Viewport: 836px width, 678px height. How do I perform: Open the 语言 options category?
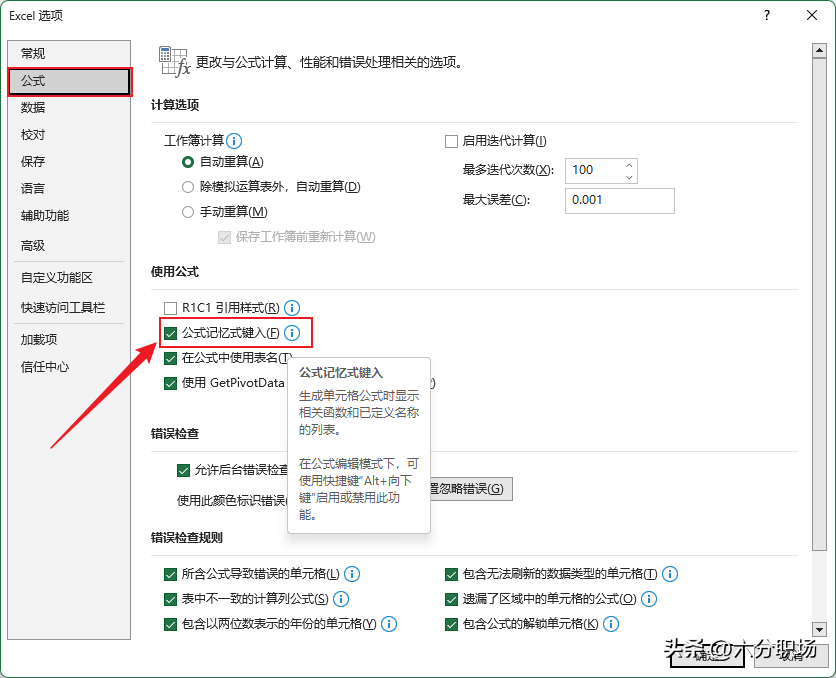[x=69, y=189]
